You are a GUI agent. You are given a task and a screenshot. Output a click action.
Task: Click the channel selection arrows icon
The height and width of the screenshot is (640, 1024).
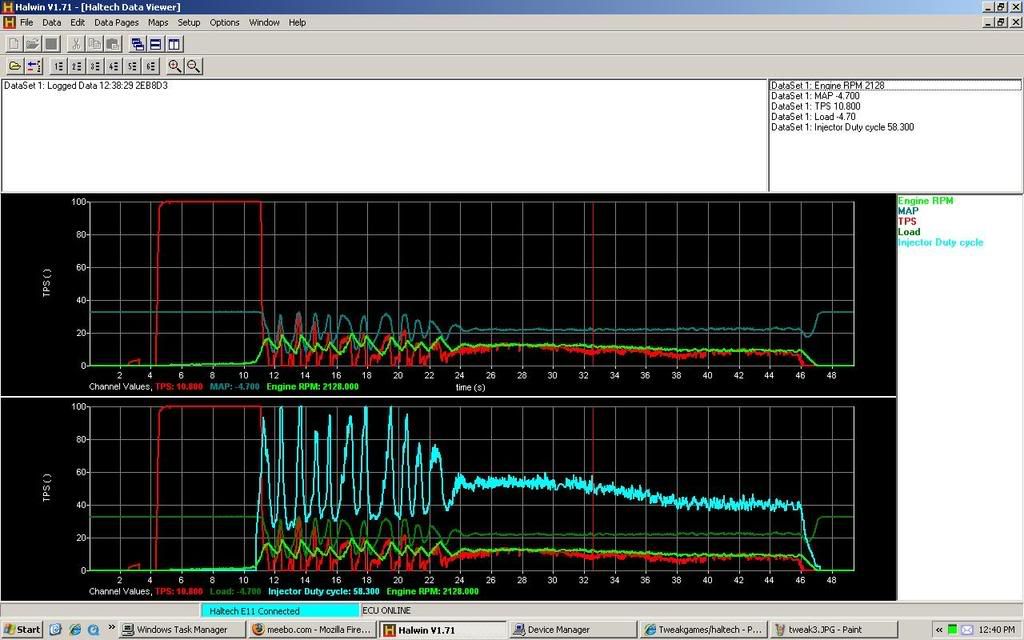point(34,66)
